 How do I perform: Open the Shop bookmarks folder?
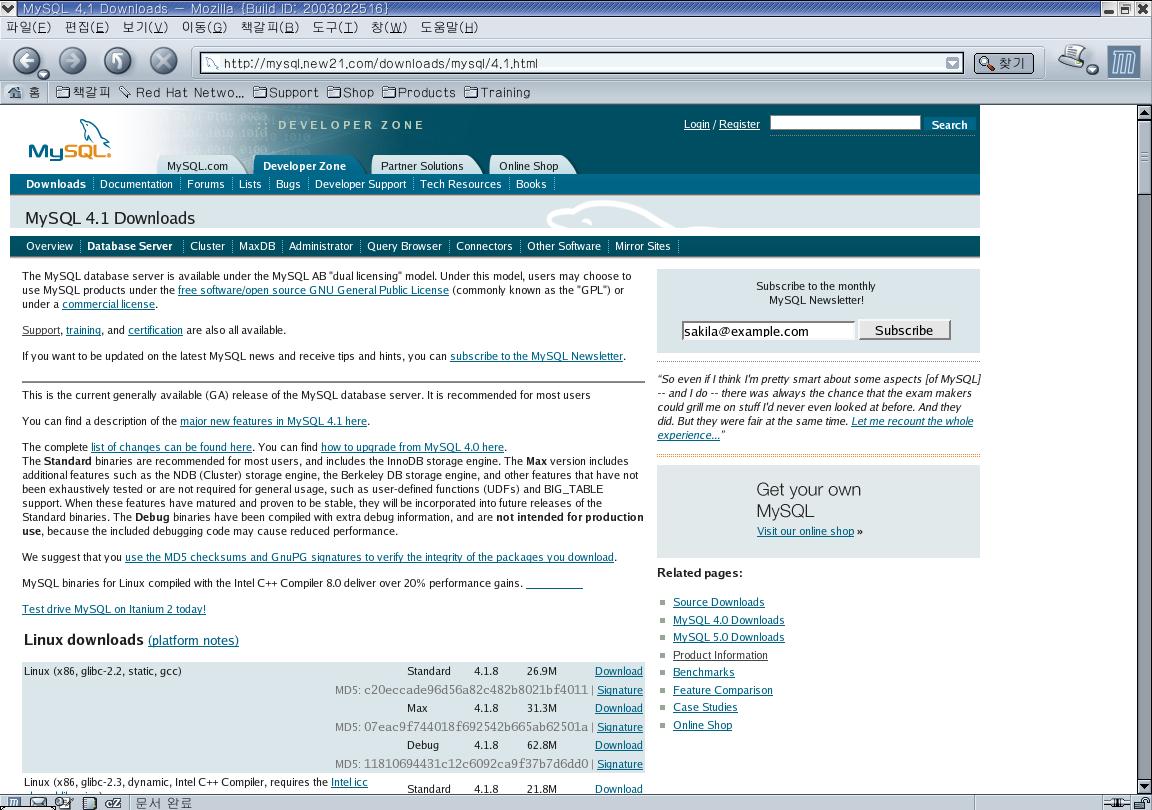coord(350,93)
